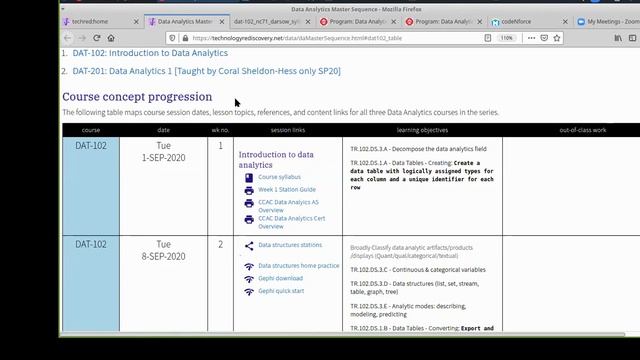Click the 'session links' column header
Viewport: 640px width, 360px height.
pos(288,130)
